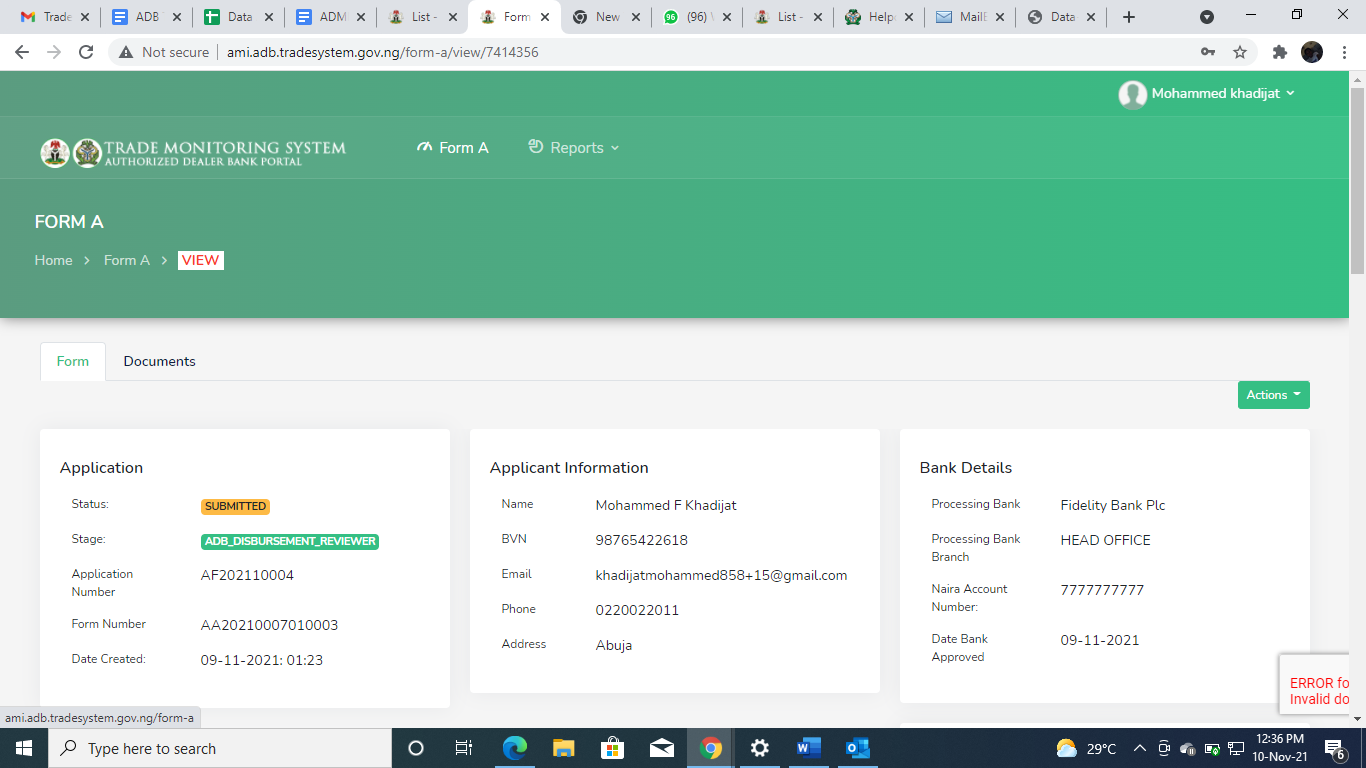The image size is (1366, 768).
Task: Click the user avatar picture
Action: 1132,94
